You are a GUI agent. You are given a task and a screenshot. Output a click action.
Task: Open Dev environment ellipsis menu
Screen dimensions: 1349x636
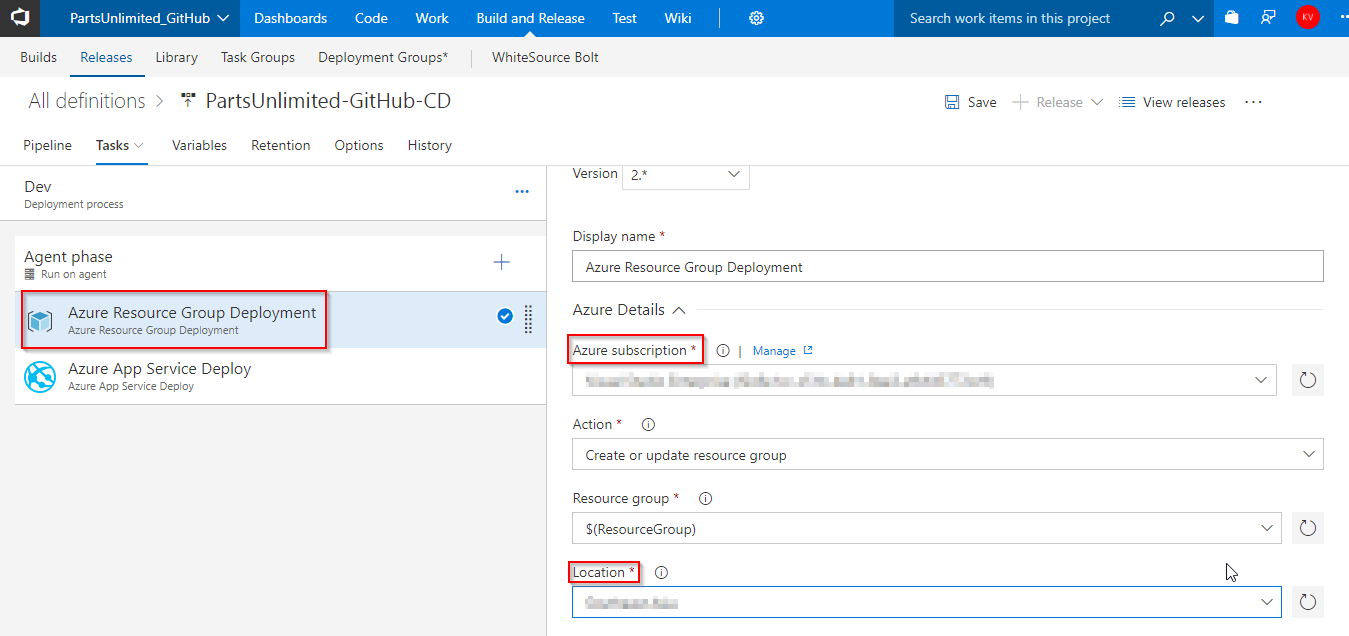pos(522,192)
